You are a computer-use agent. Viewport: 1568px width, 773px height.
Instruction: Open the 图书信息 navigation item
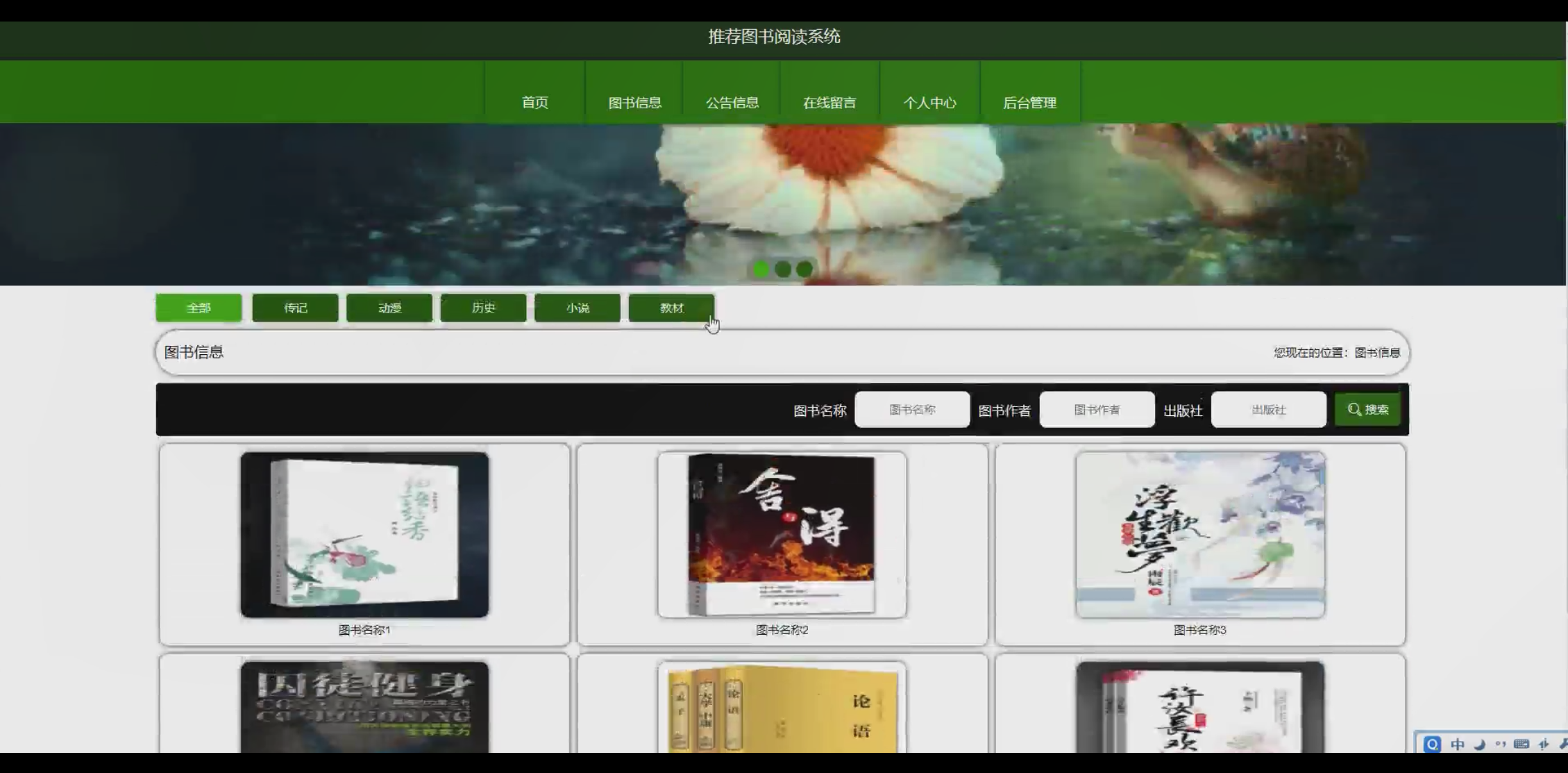point(634,102)
